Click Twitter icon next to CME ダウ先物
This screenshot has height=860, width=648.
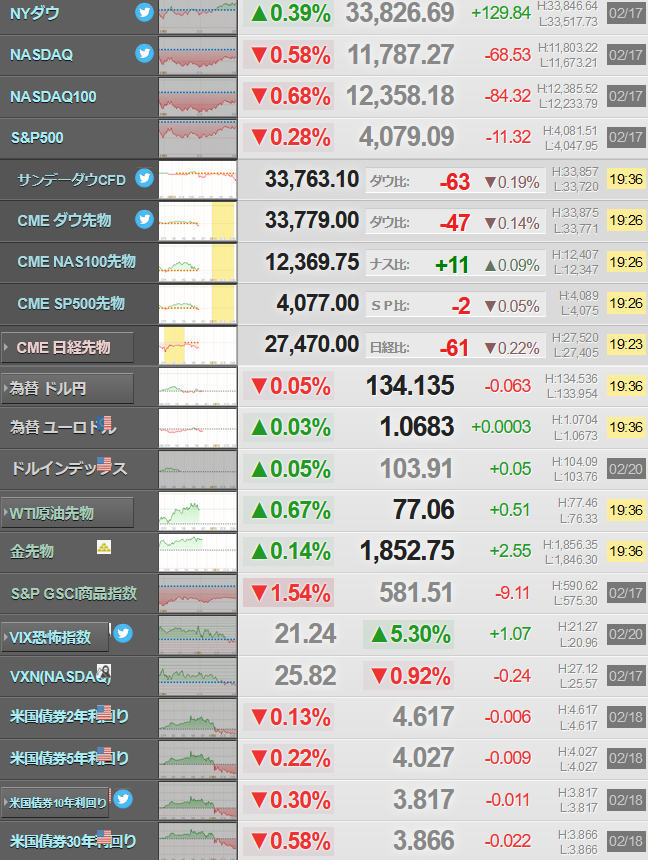pyautogui.click(x=144, y=219)
